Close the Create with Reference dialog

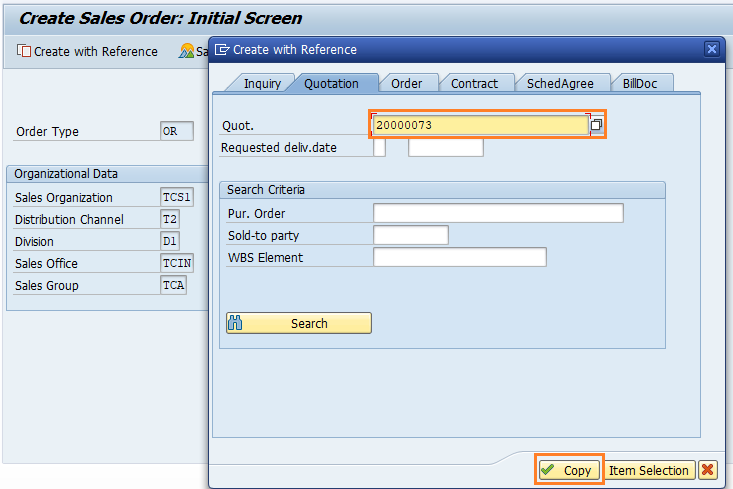711,49
